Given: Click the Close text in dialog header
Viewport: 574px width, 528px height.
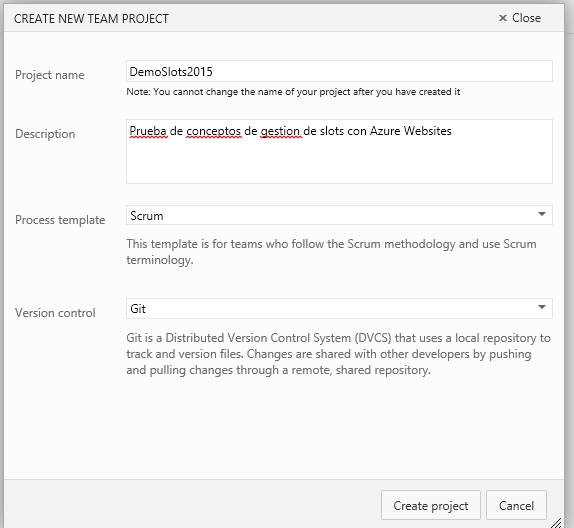Looking at the screenshot, I should pos(526,18).
